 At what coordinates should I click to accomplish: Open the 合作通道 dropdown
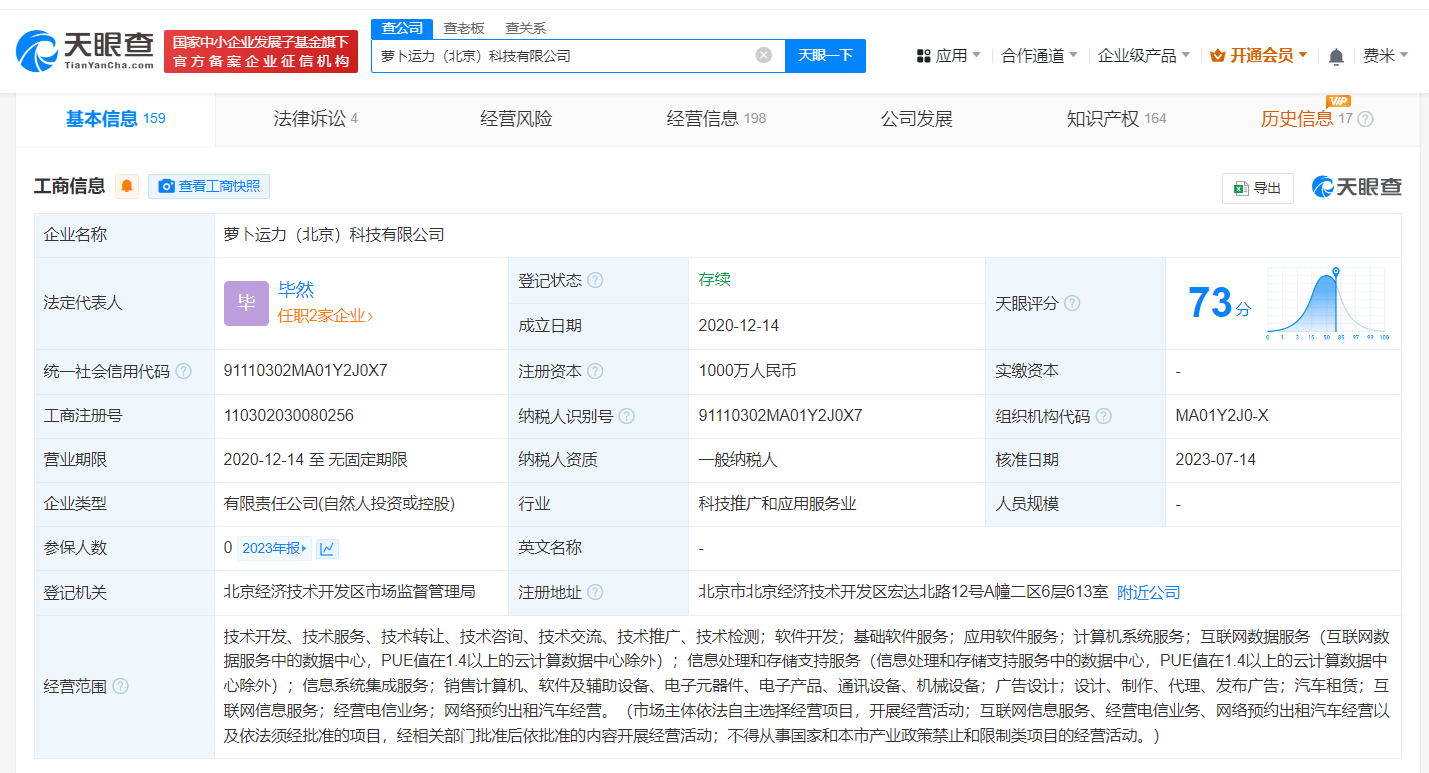pyautogui.click(x=1033, y=55)
